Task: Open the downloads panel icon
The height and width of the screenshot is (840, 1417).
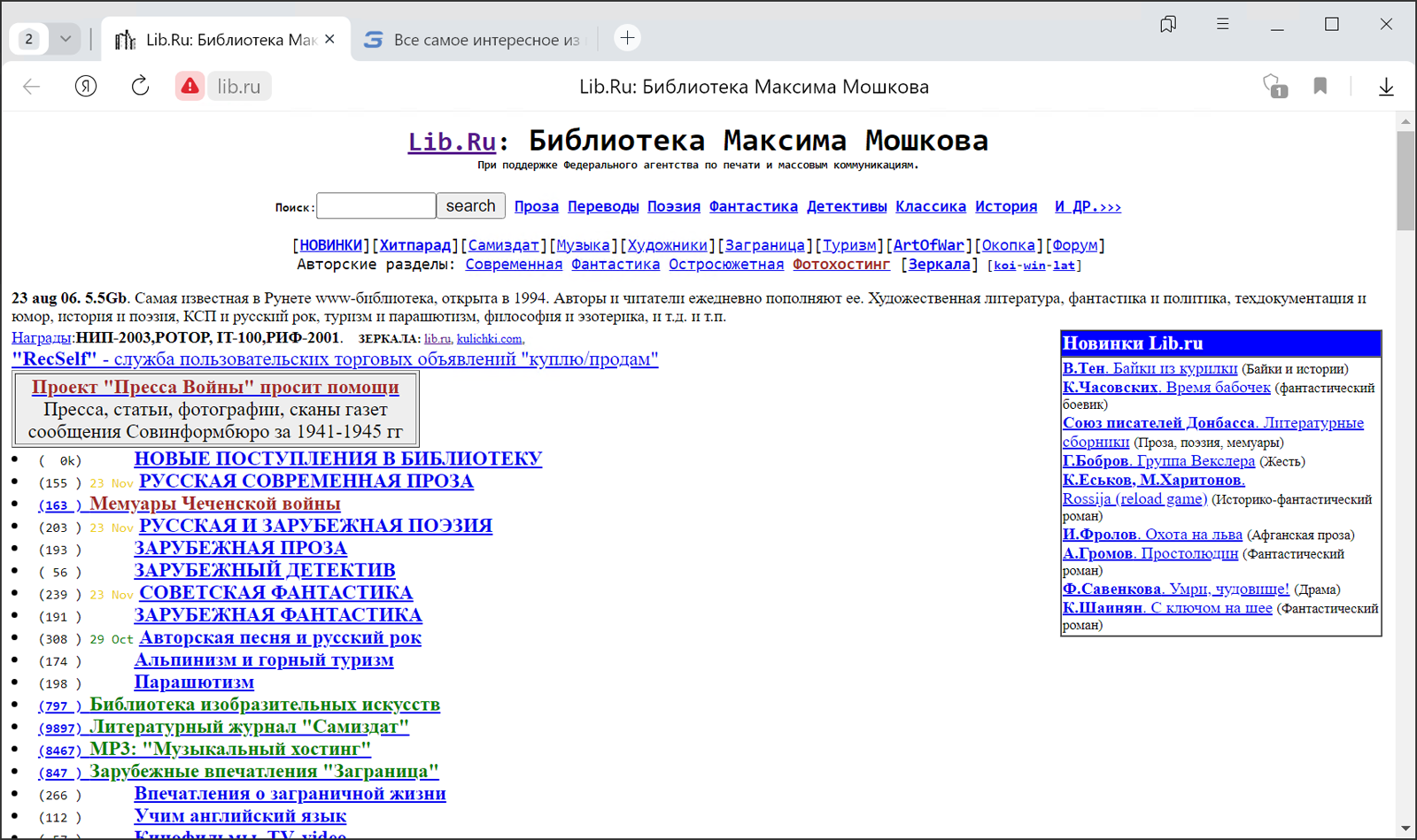Action: [1387, 86]
